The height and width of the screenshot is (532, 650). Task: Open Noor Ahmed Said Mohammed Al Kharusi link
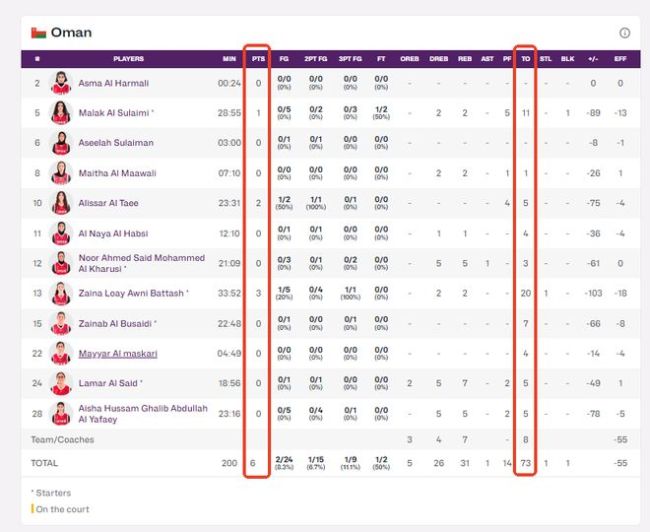[141, 263]
